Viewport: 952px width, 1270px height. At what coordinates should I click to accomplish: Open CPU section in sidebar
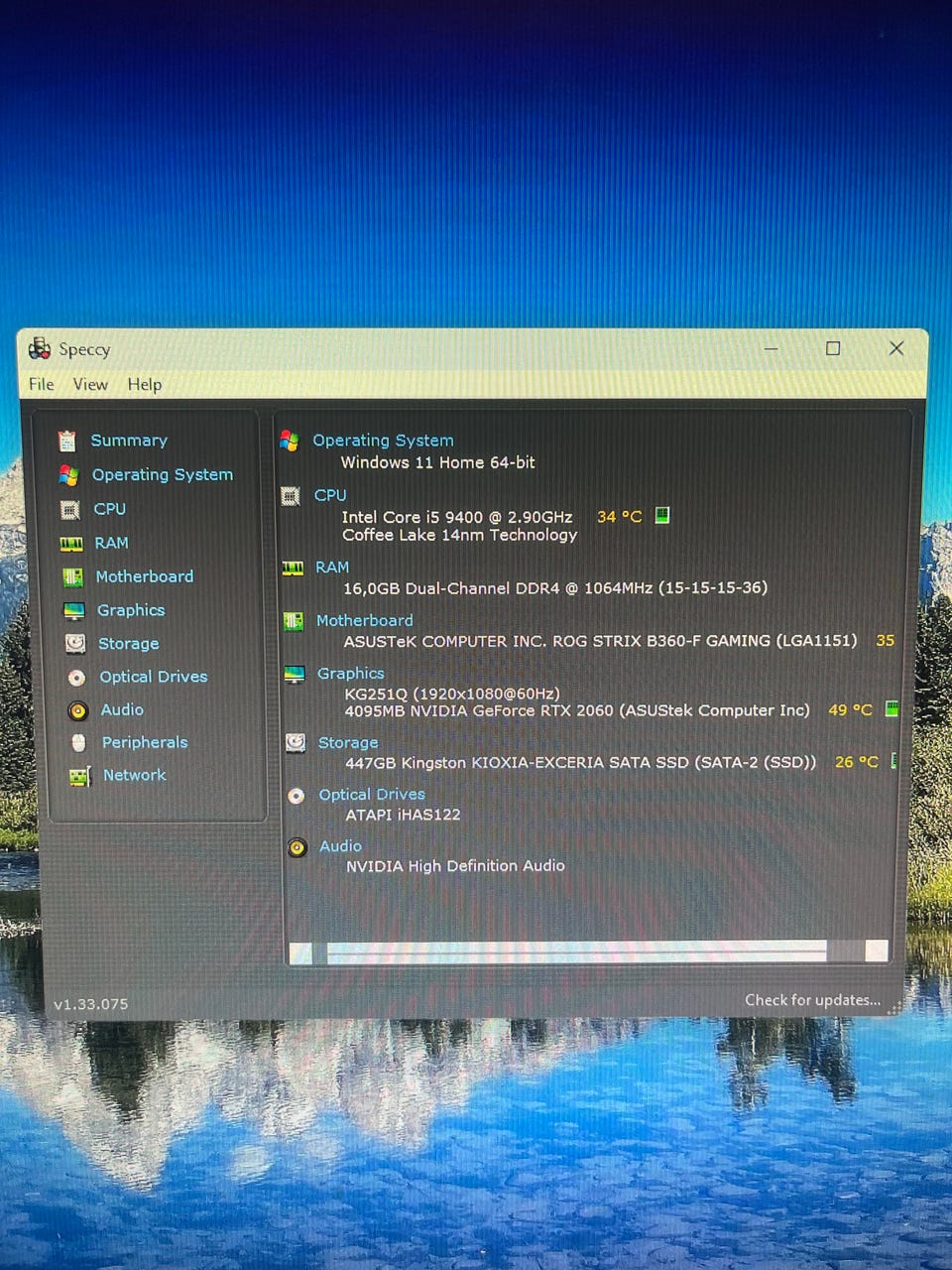pos(110,509)
